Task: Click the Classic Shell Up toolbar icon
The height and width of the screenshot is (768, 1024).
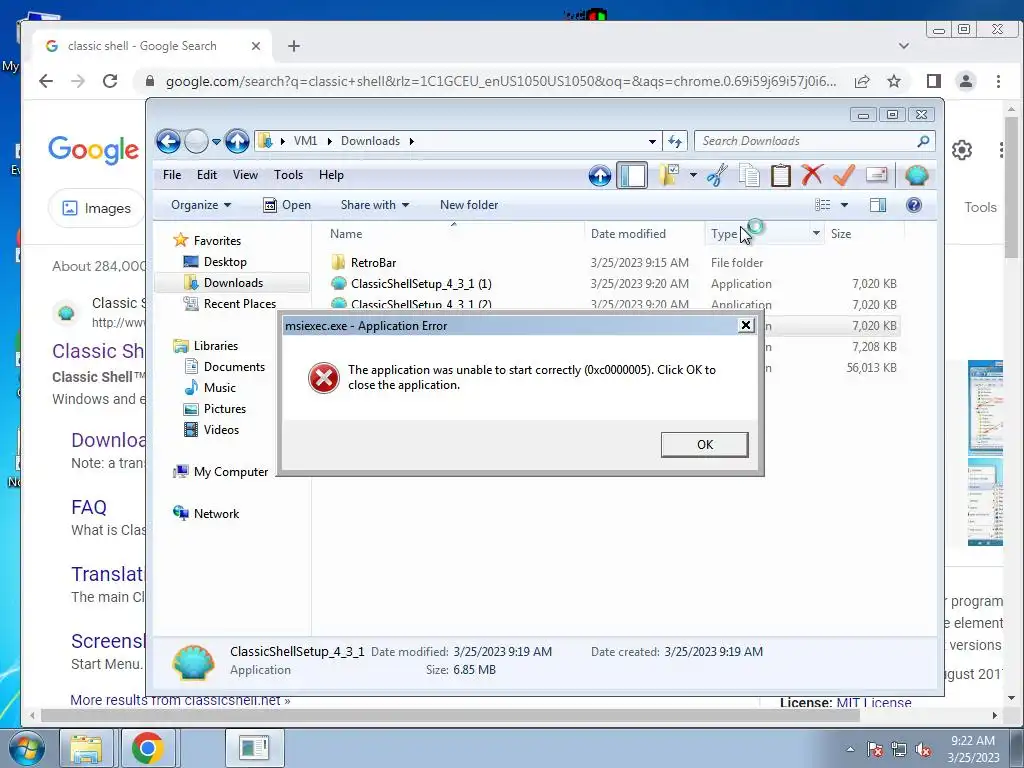Action: point(600,175)
